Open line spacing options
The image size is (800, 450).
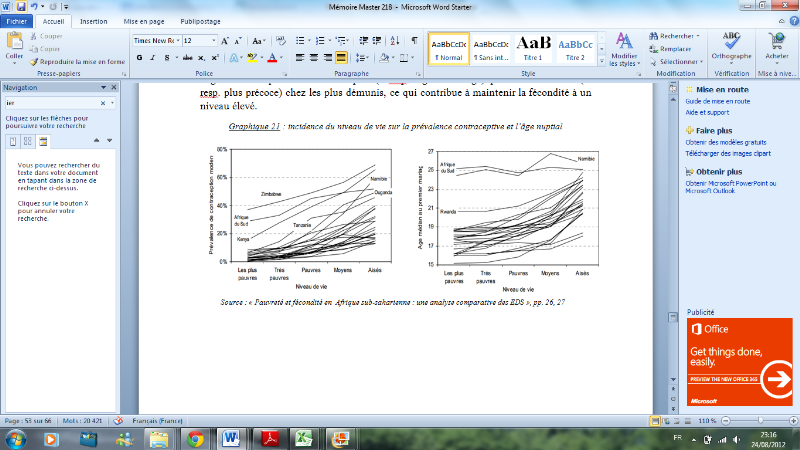coord(362,58)
